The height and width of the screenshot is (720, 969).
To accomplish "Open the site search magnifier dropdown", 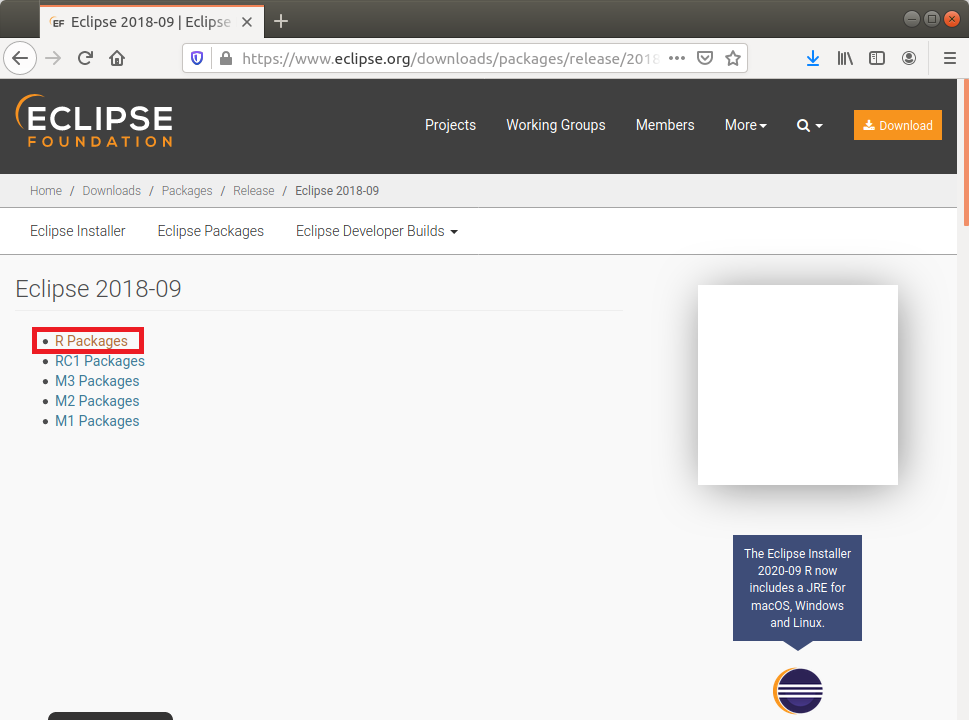I will tap(810, 125).
